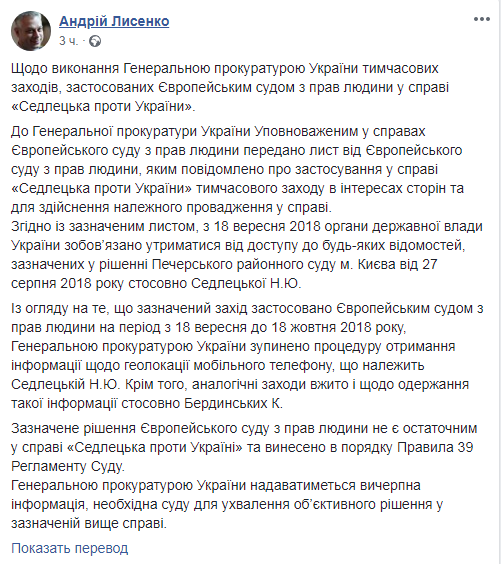The height and width of the screenshot is (564, 501).
Task: Click the word 'Уповноваженим' in the second paragraph
Action: point(306,131)
